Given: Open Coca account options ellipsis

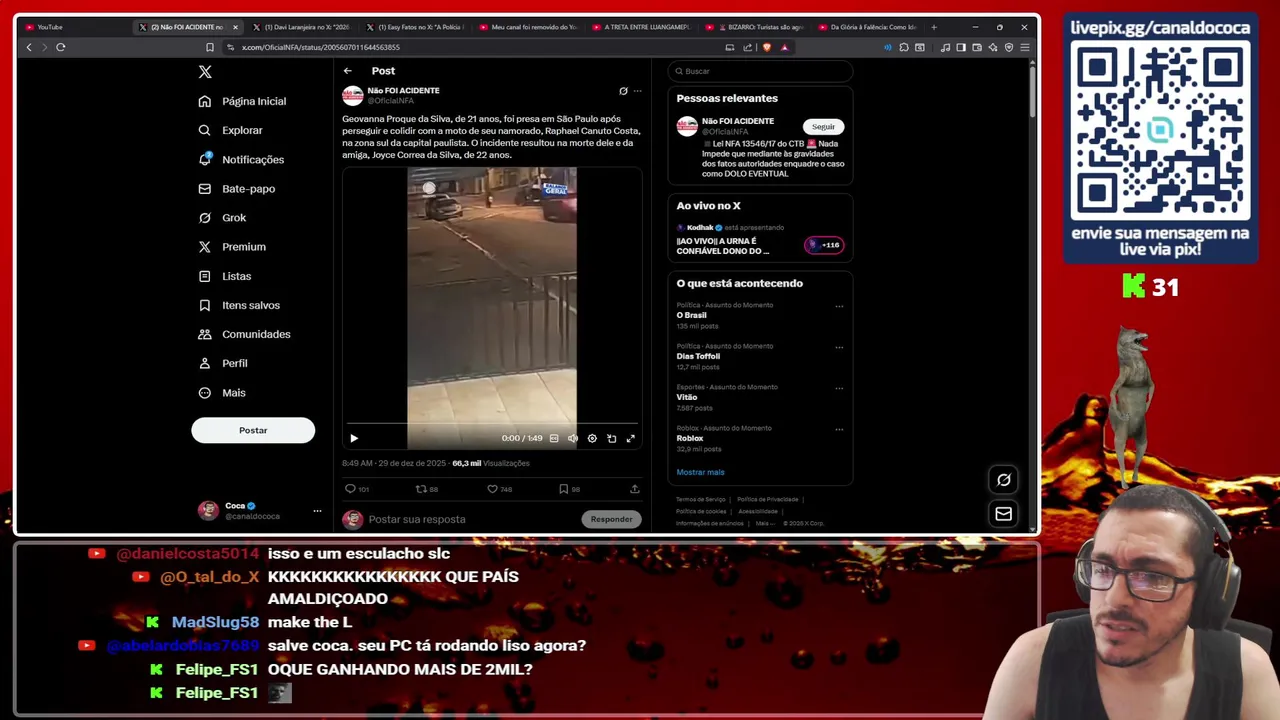Looking at the screenshot, I should pyautogui.click(x=317, y=511).
